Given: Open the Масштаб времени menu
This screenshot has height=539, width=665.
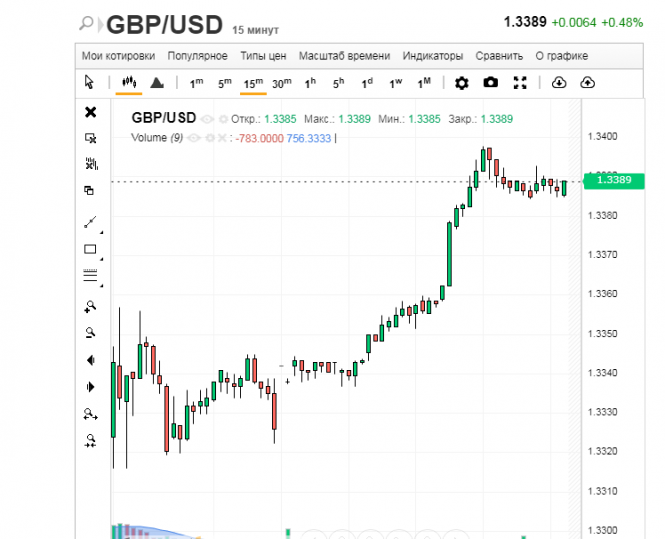Looking at the screenshot, I should coord(344,56).
